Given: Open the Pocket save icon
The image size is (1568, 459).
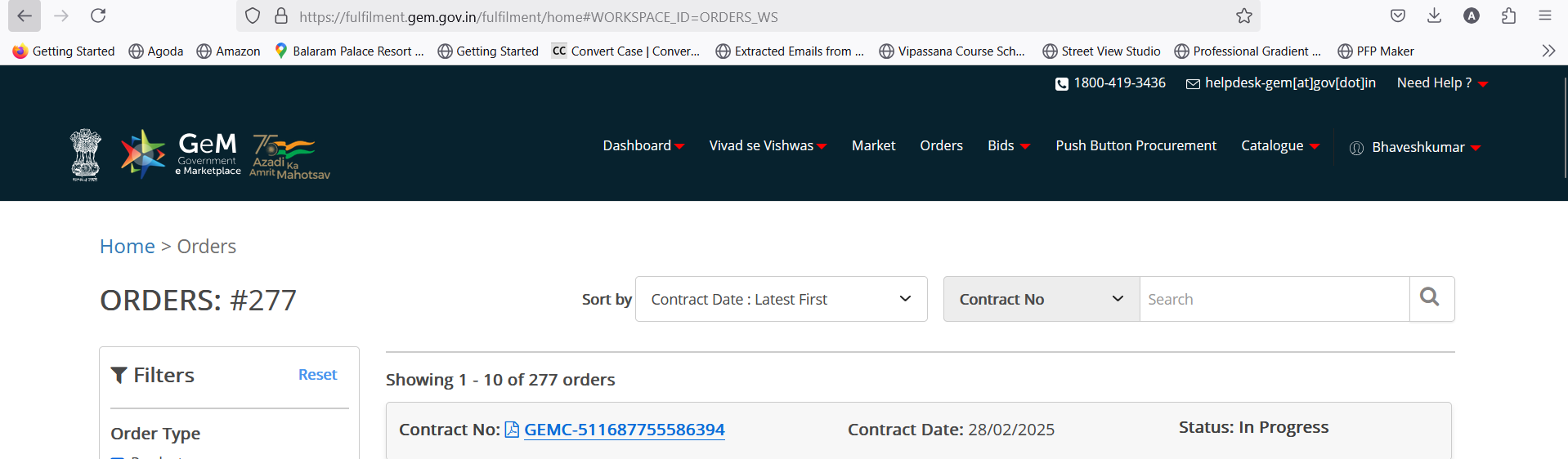Looking at the screenshot, I should [1397, 16].
